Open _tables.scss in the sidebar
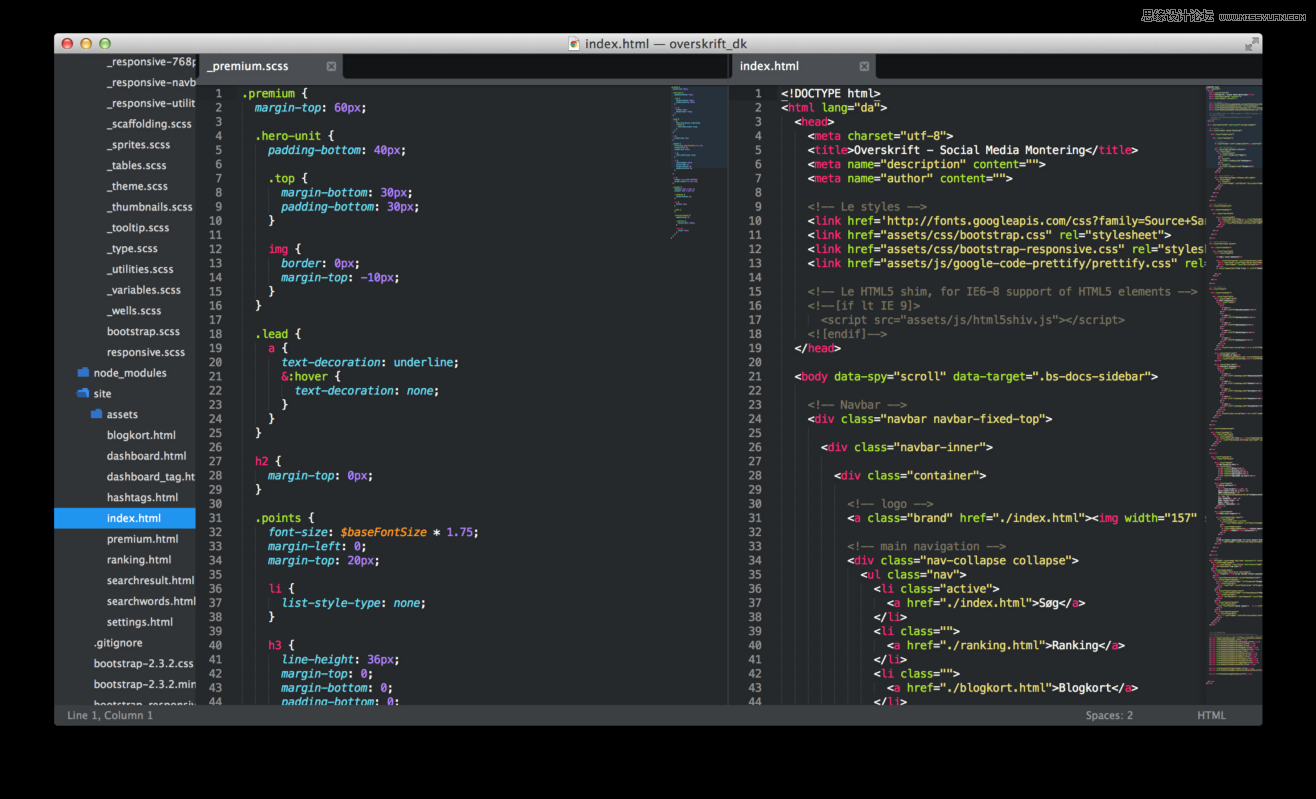 137,165
